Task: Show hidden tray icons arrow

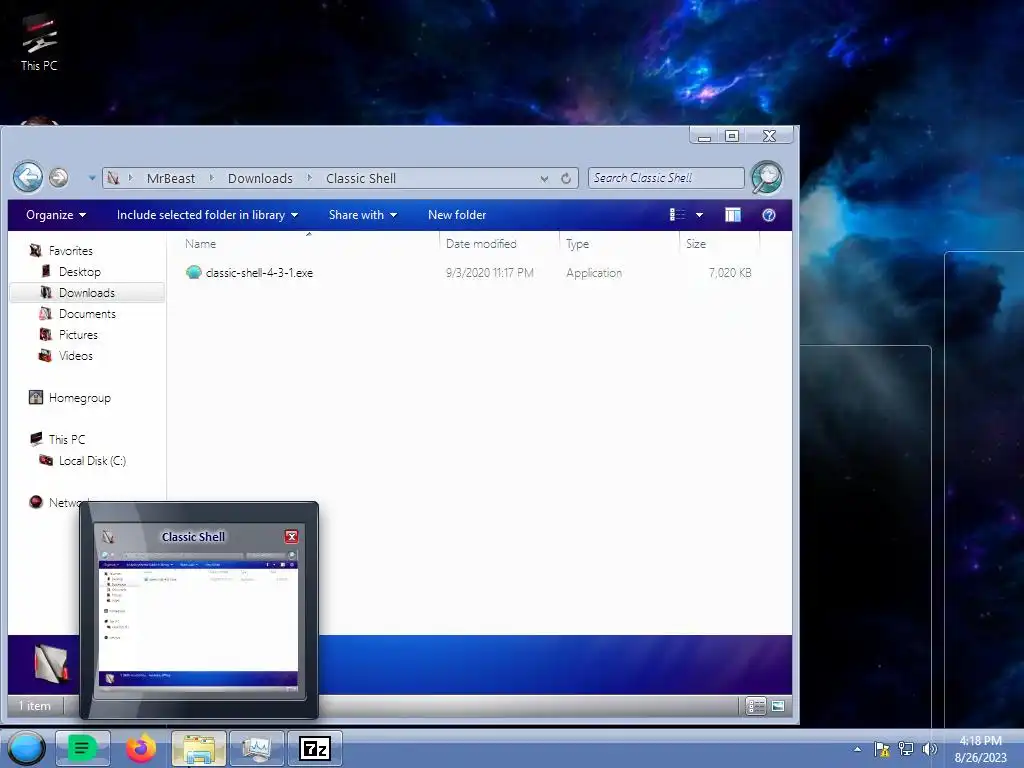Action: (x=857, y=749)
